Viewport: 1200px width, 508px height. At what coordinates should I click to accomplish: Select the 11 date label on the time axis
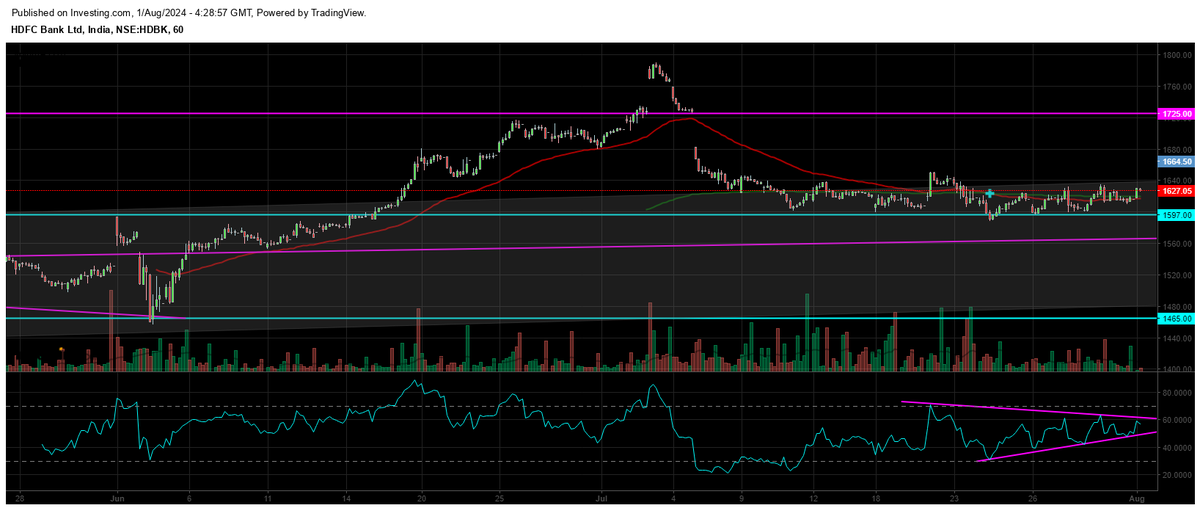coord(268,496)
